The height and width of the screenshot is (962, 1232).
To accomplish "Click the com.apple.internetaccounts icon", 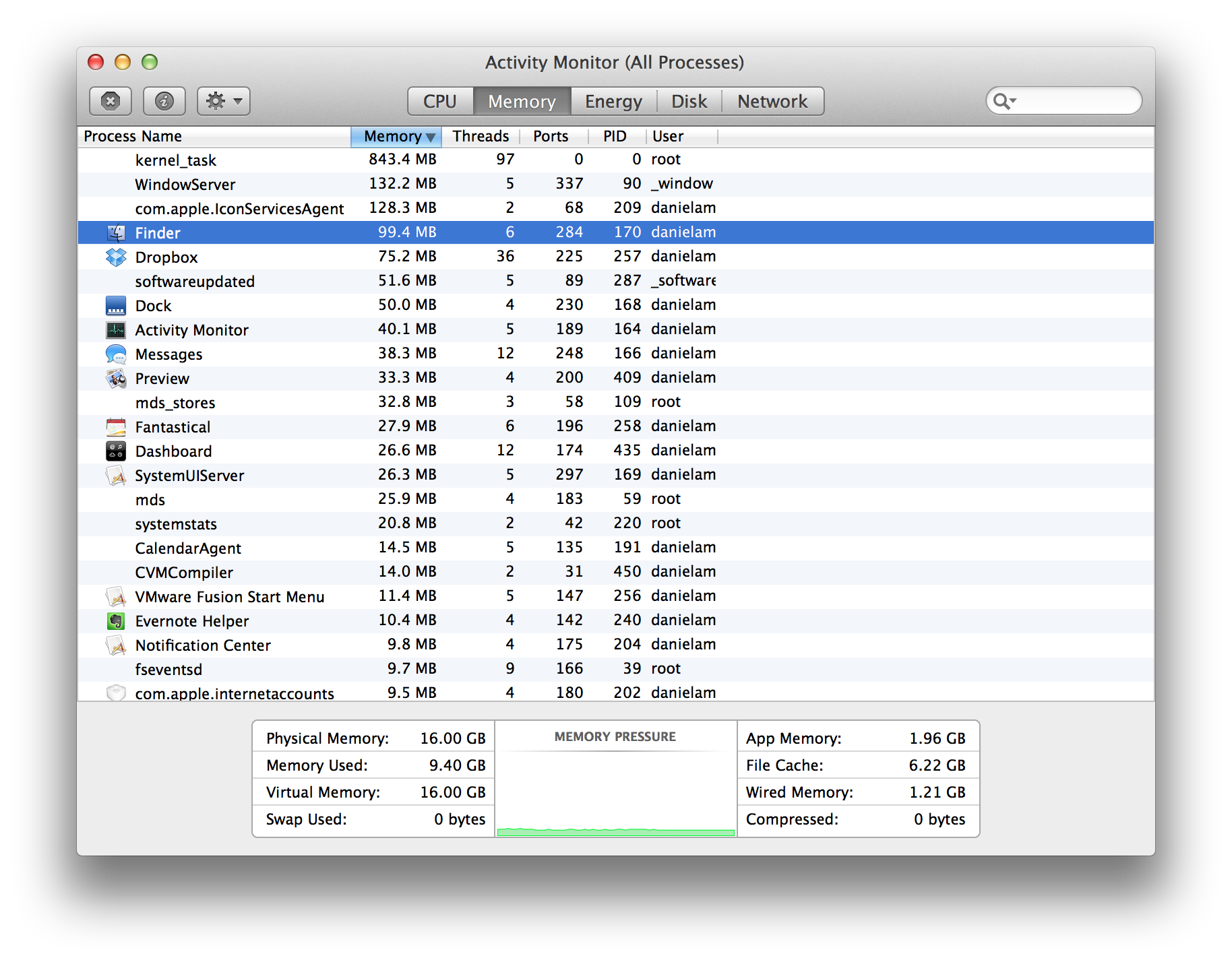I will (116, 693).
